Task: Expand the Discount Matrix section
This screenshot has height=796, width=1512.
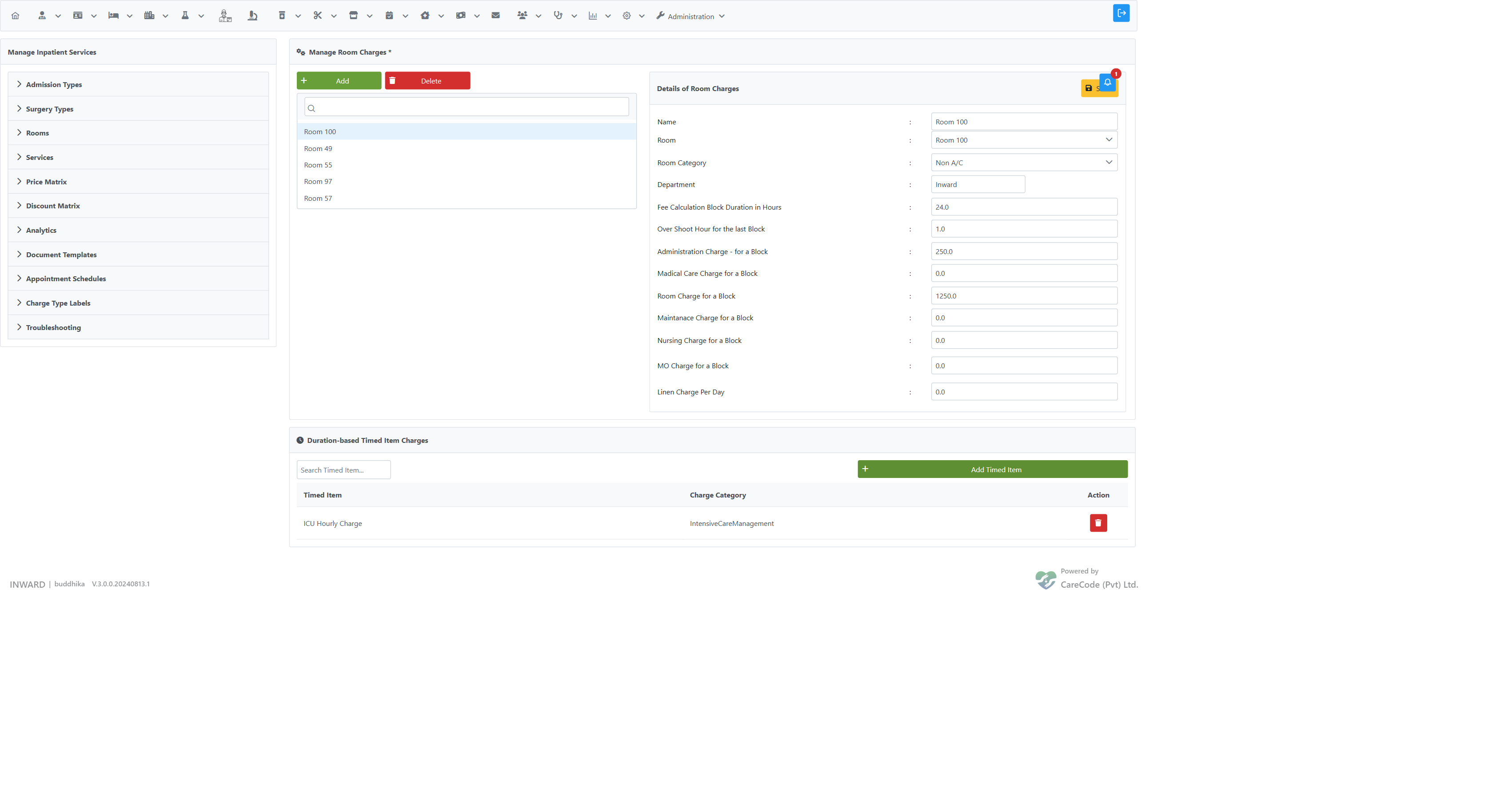Action: coord(139,206)
